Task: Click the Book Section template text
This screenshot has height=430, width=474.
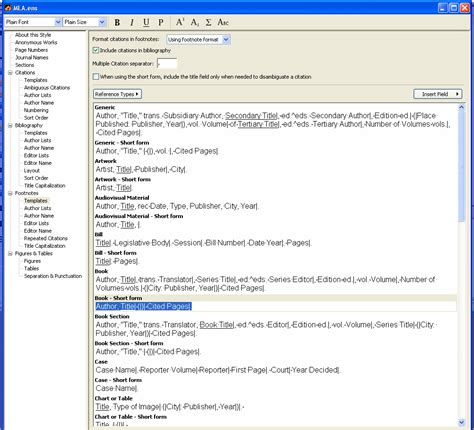Action: [266, 329]
